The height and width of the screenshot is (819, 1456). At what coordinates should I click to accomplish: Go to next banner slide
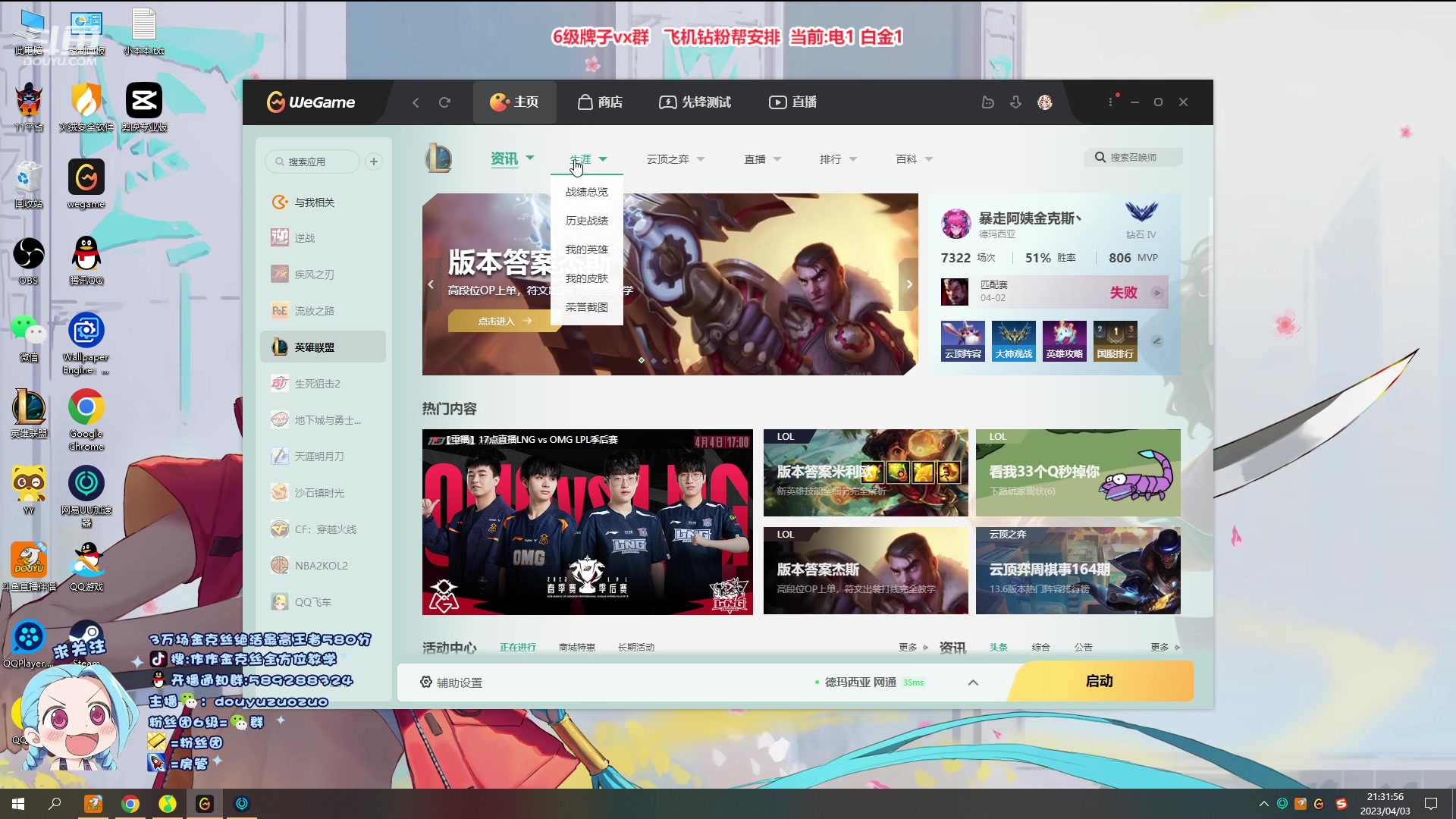click(x=909, y=284)
